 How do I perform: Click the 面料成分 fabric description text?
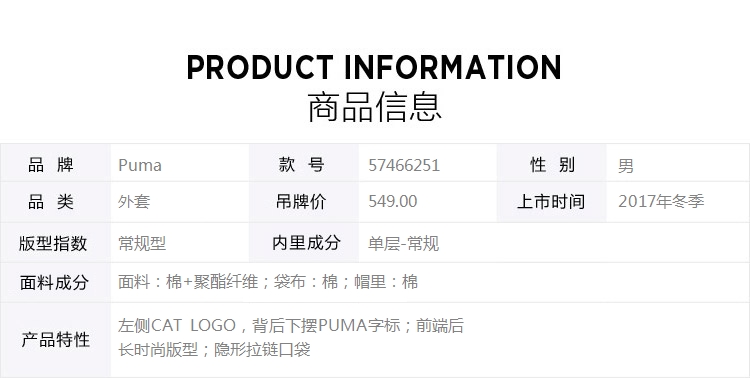268,282
